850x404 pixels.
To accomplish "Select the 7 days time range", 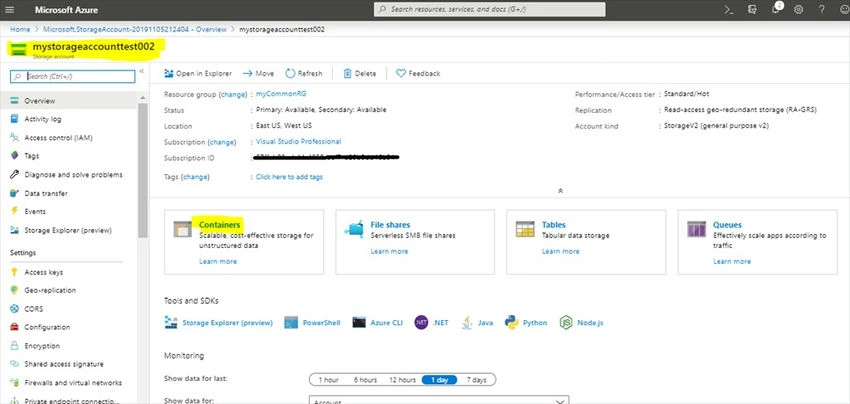I will (476, 380).
